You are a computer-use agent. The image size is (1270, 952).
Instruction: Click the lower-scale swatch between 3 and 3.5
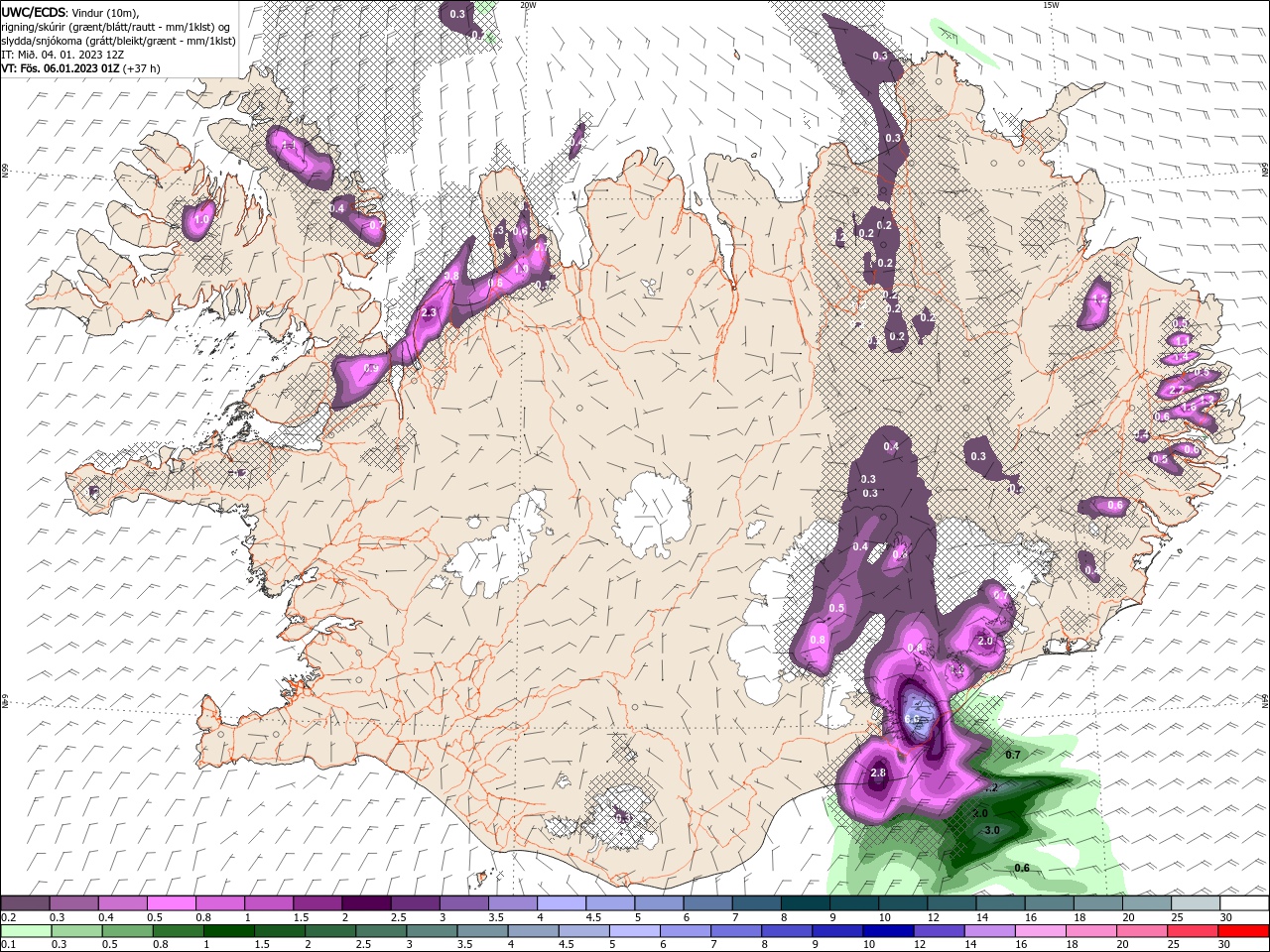coord(433,931)
